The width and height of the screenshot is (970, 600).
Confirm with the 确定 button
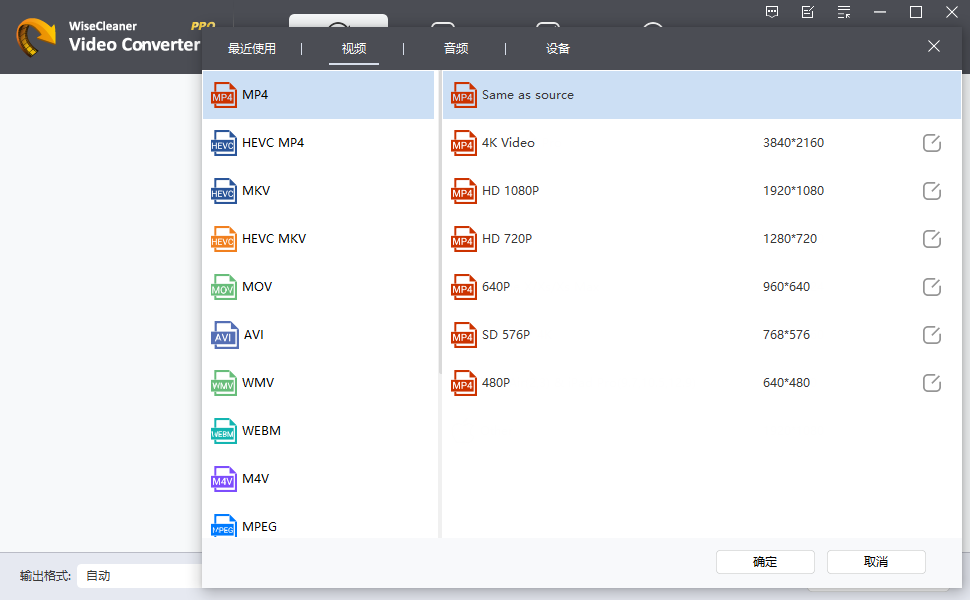(765, 562)
